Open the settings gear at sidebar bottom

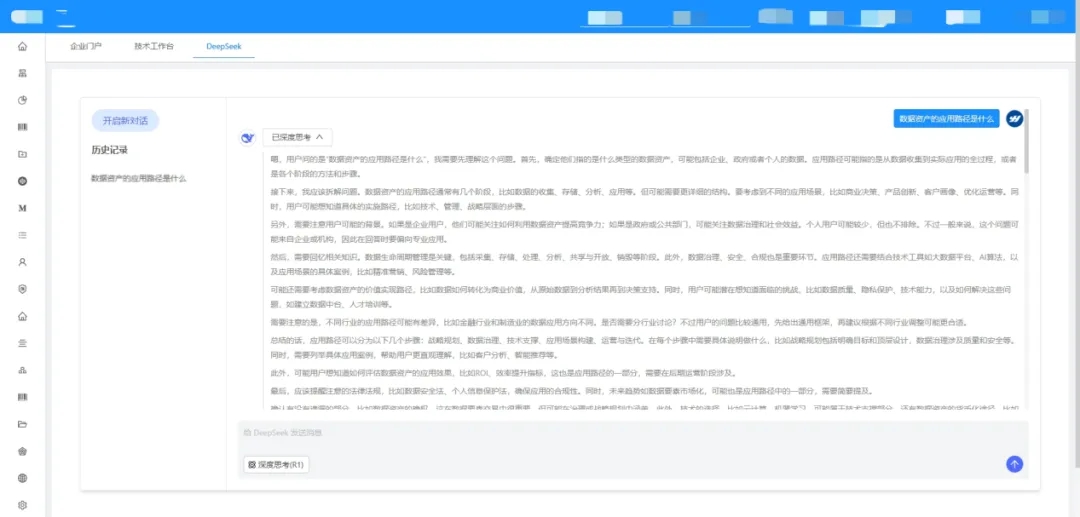tap(22, 505)
